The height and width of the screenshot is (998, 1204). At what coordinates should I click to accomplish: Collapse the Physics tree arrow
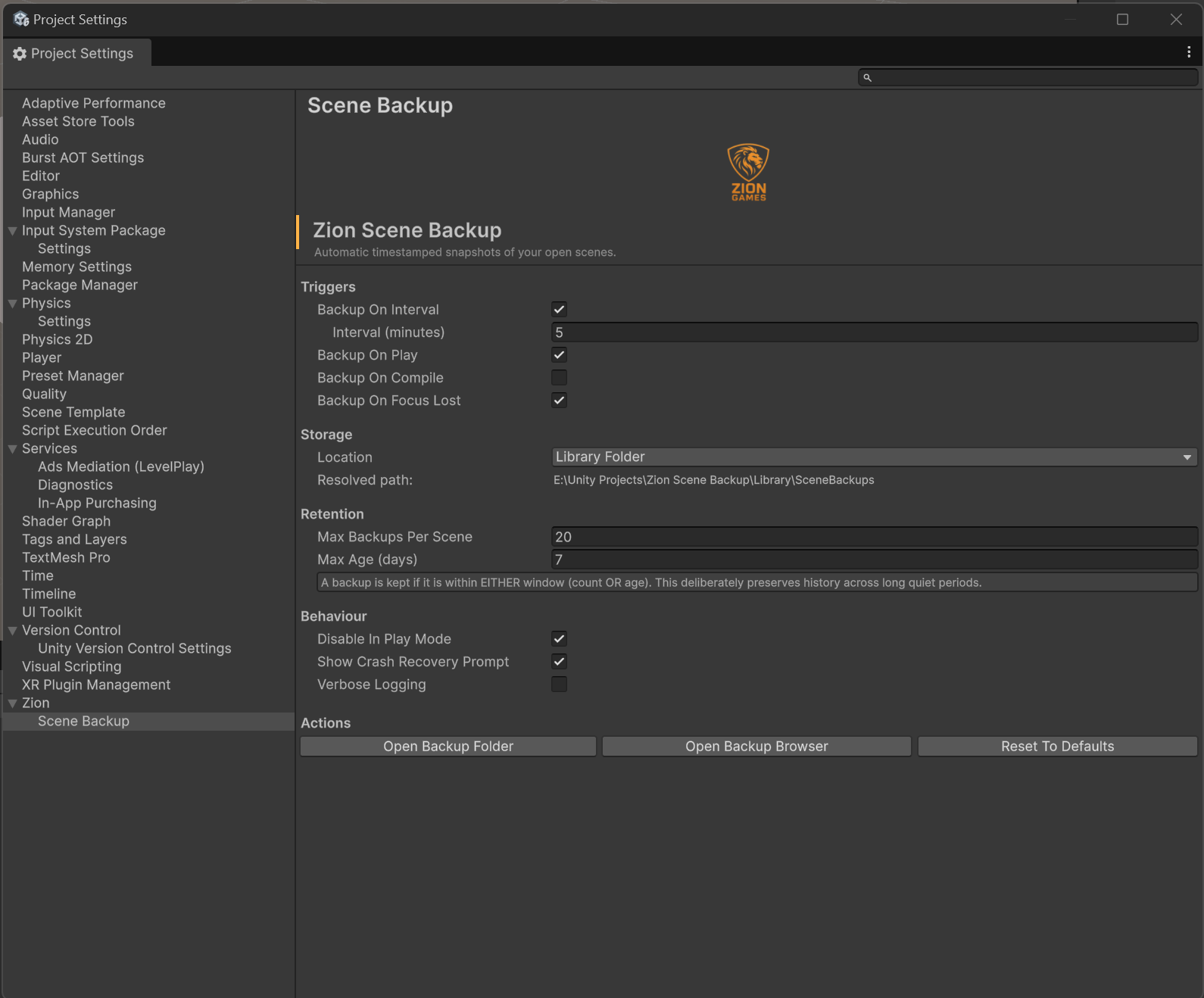click(12, 303)
